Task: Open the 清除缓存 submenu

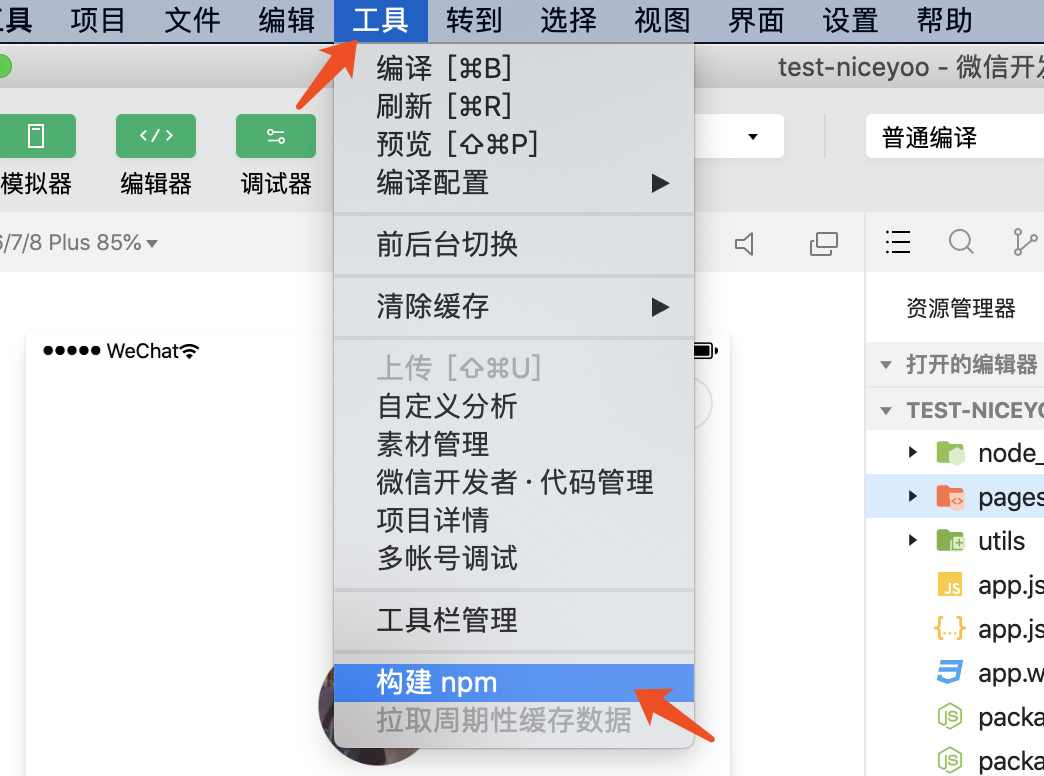Action: (x=514, y=307)
